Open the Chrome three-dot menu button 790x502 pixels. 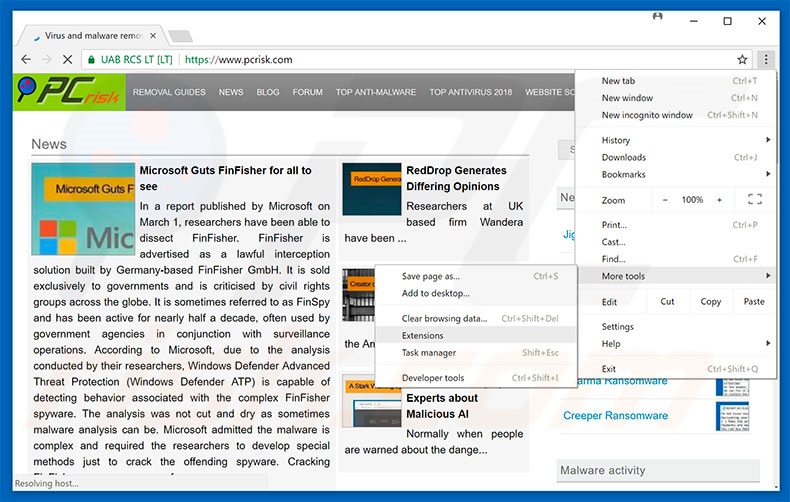click(765, 59)
